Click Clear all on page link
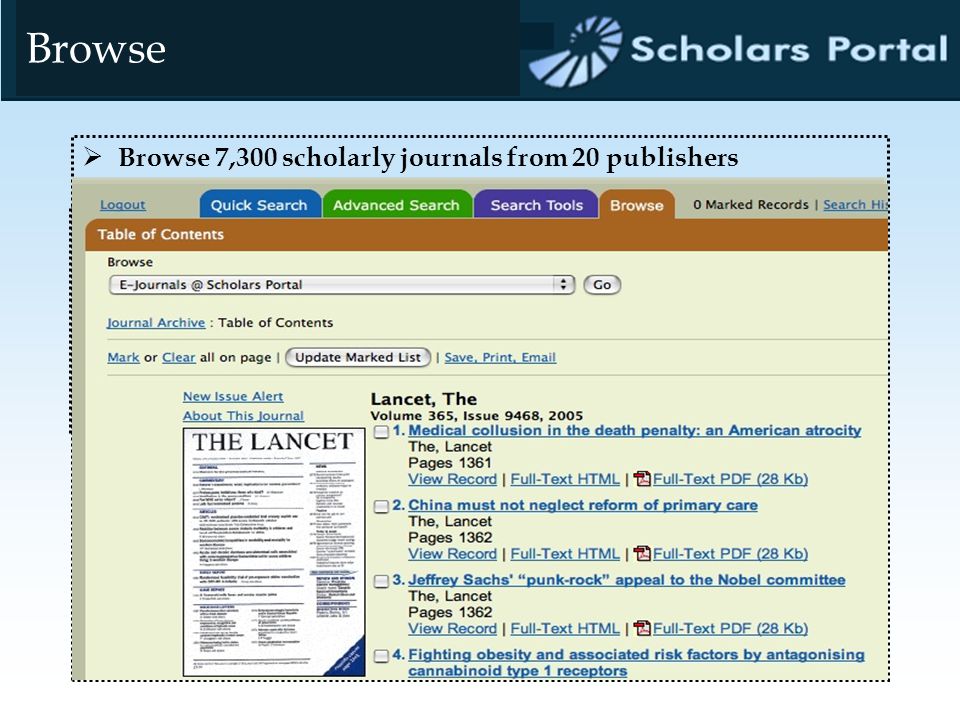Screen dimensions: 960x720 coord(178,358)
